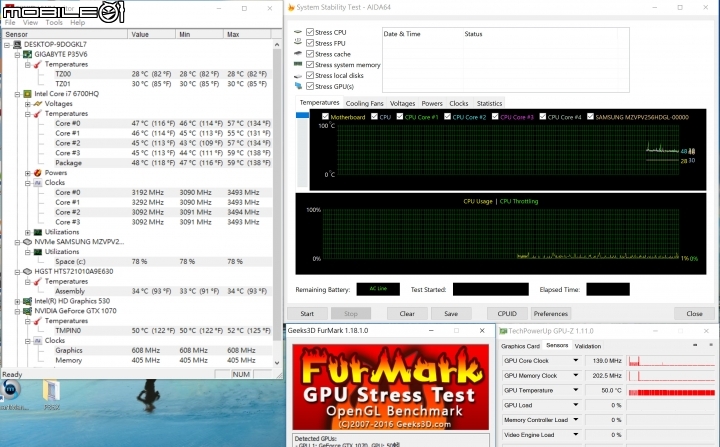
Task: Collapse the NVIDIA GeForce GTX 1070 node
Action: click(x=17, y=311)
